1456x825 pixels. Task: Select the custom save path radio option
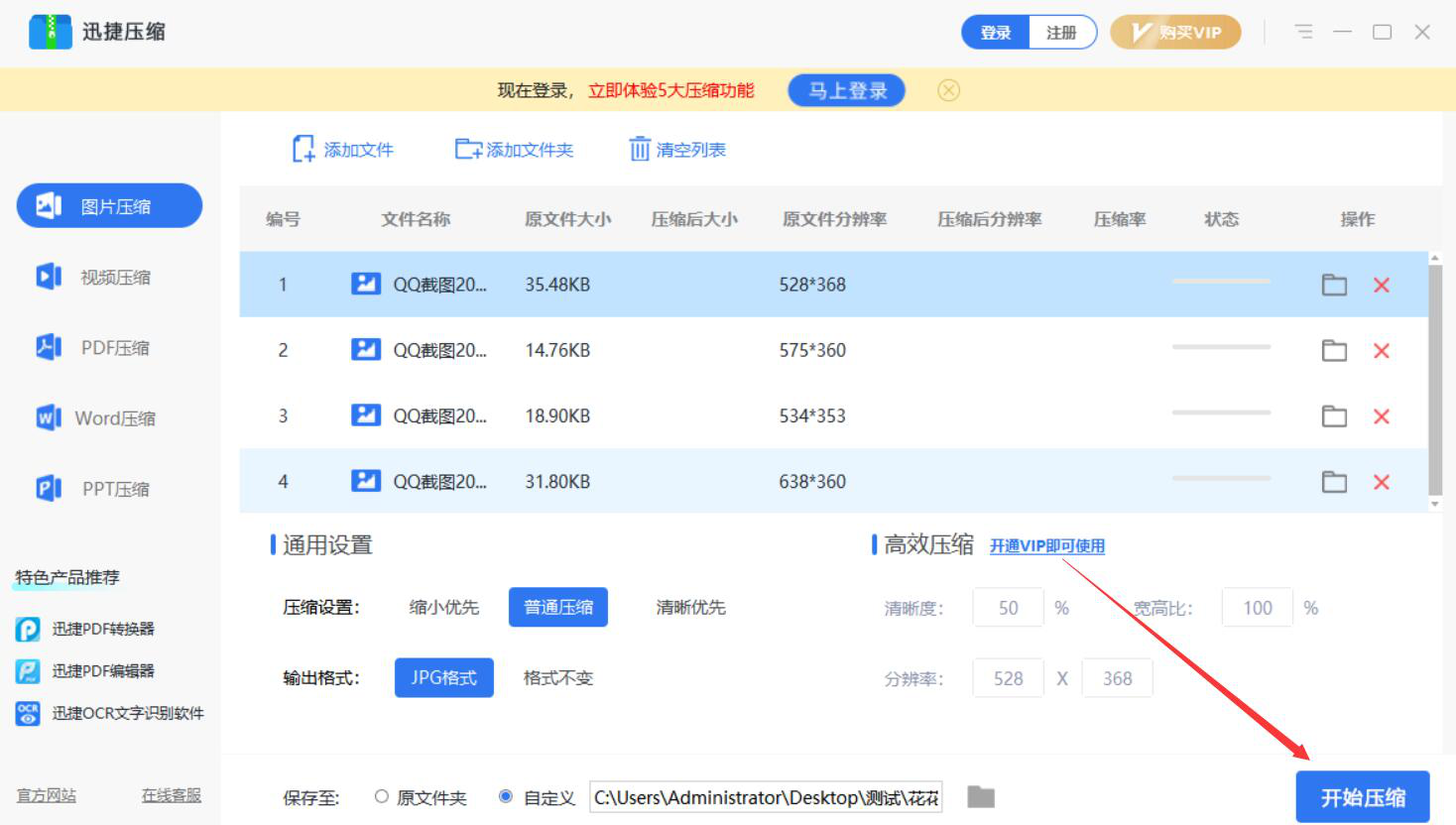(506, 797)
